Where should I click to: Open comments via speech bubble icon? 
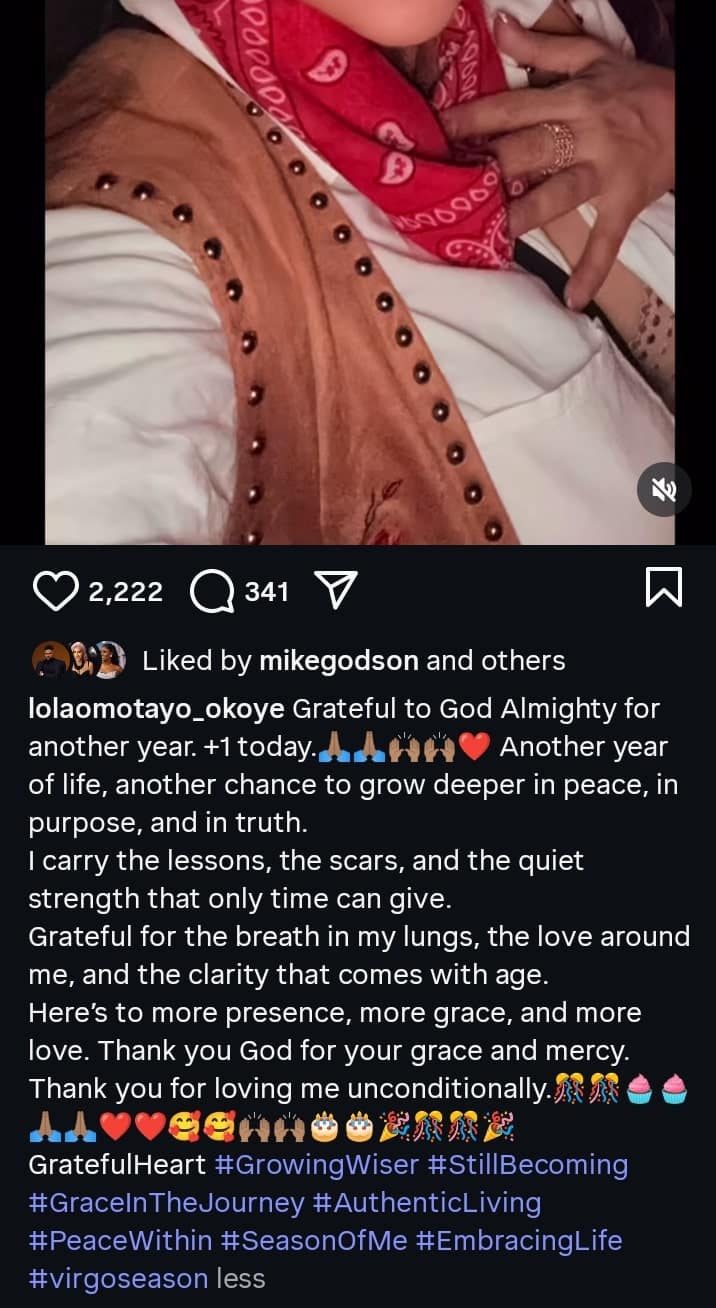[213, 591]
